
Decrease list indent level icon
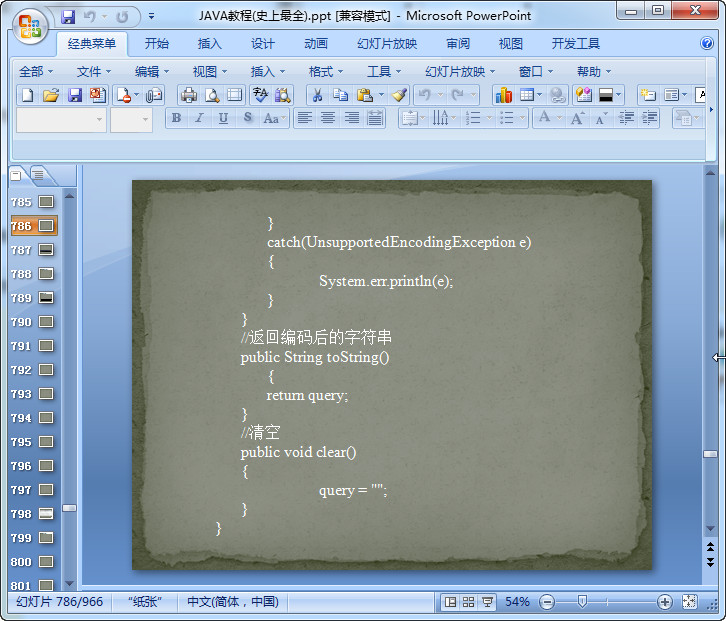click(x=626, y=118)
